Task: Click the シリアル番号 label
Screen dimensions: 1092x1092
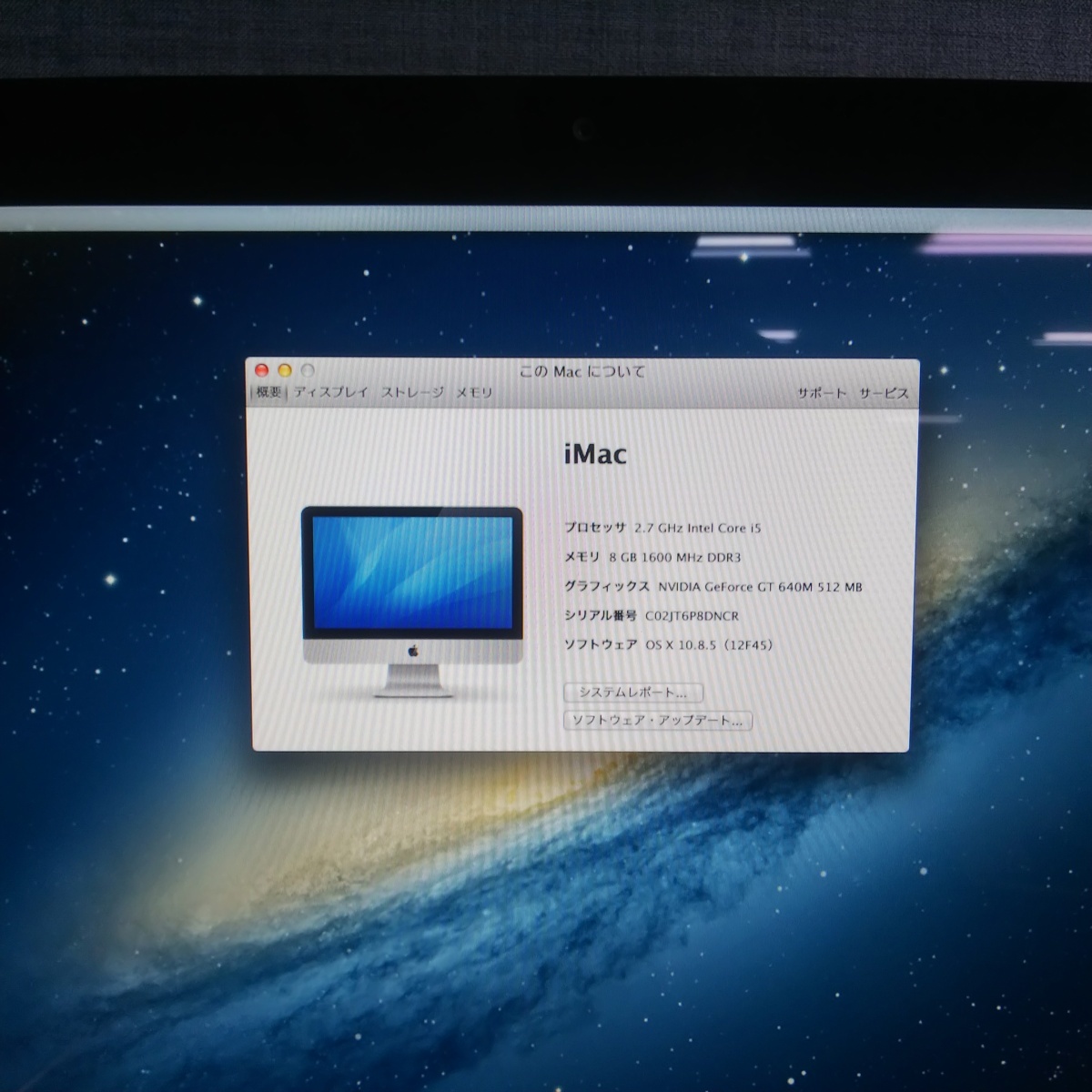Action: [601, 616]
